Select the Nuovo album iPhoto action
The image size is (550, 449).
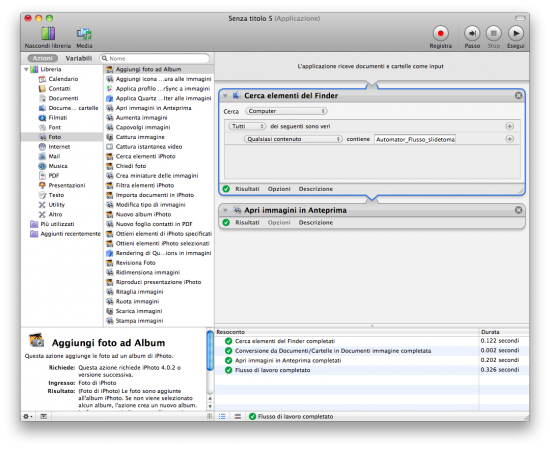pos(143,214)
